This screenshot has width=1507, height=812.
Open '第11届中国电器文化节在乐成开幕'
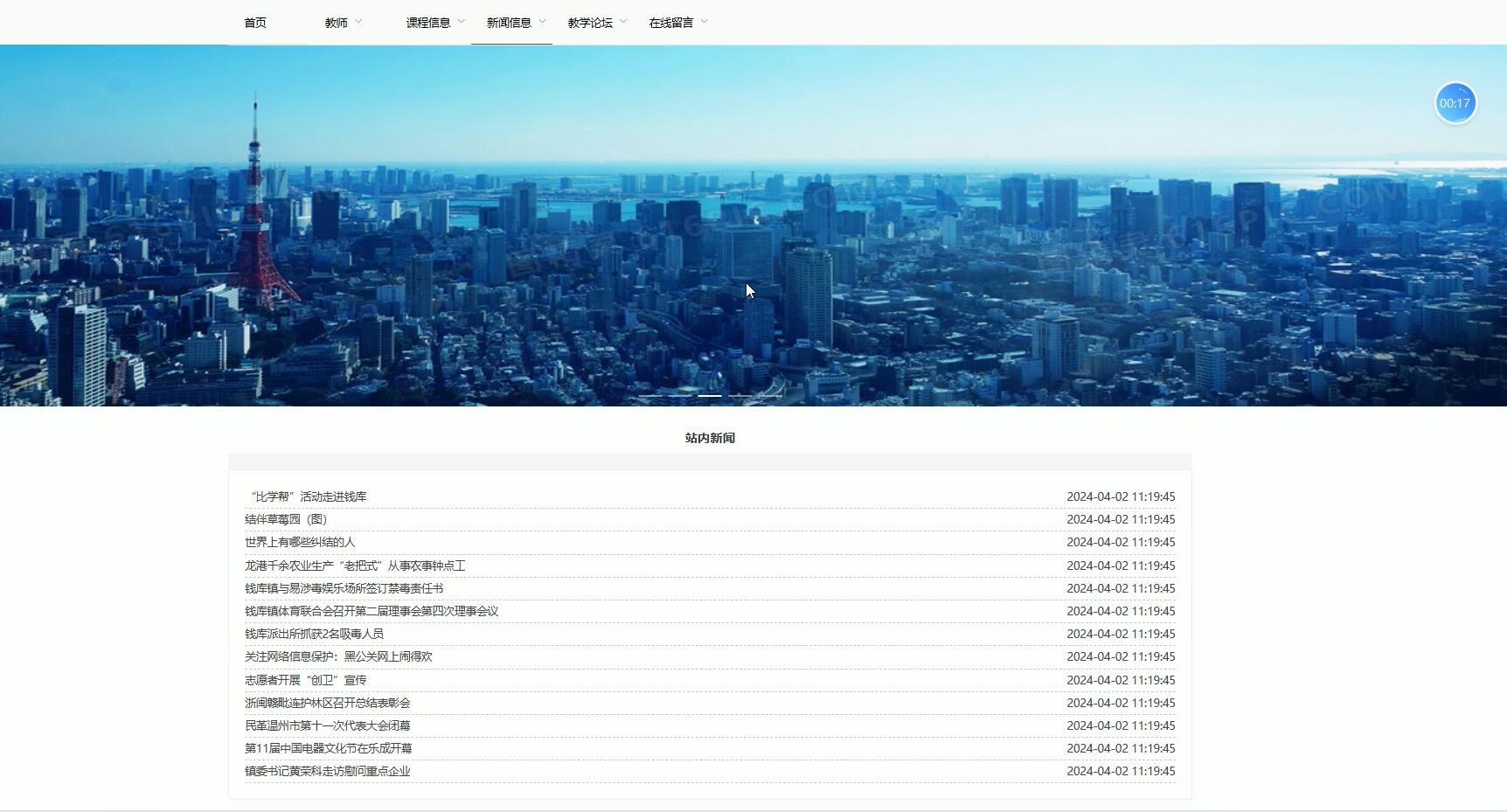tap(329, 748)
